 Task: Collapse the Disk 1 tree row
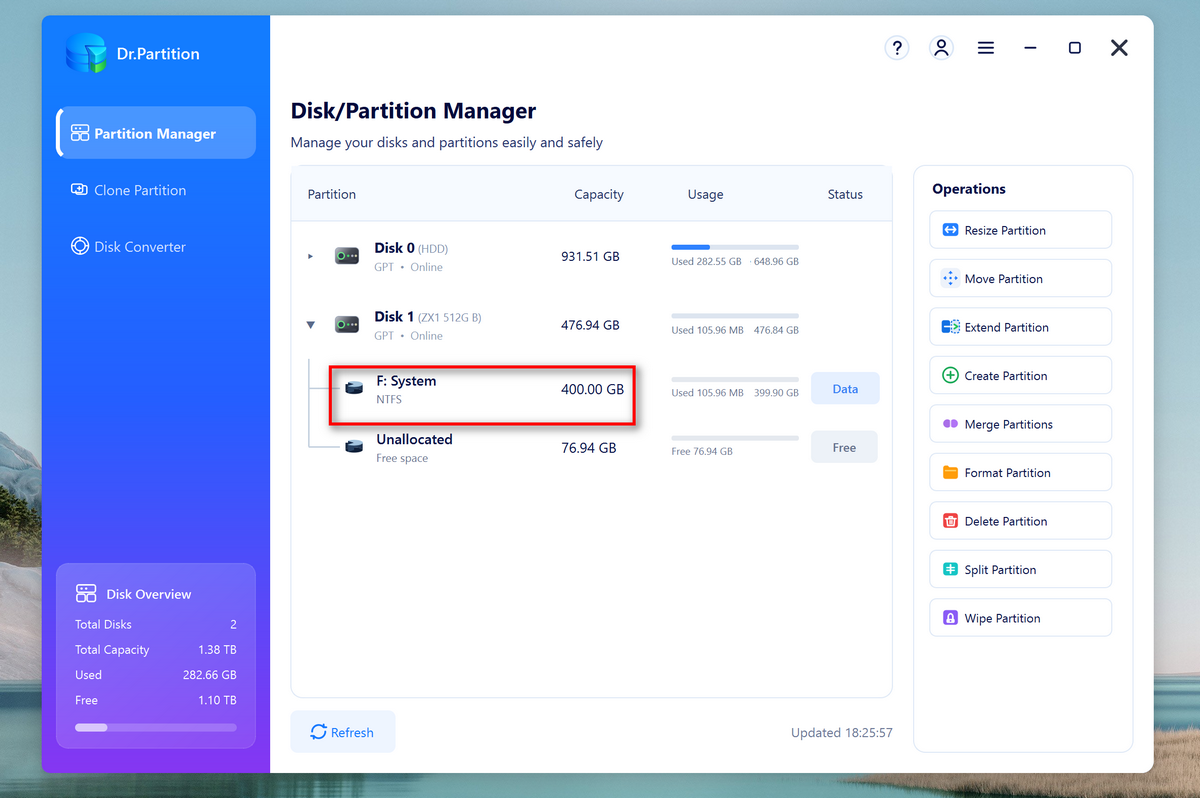pyautogui.click(x=311, y=325)
